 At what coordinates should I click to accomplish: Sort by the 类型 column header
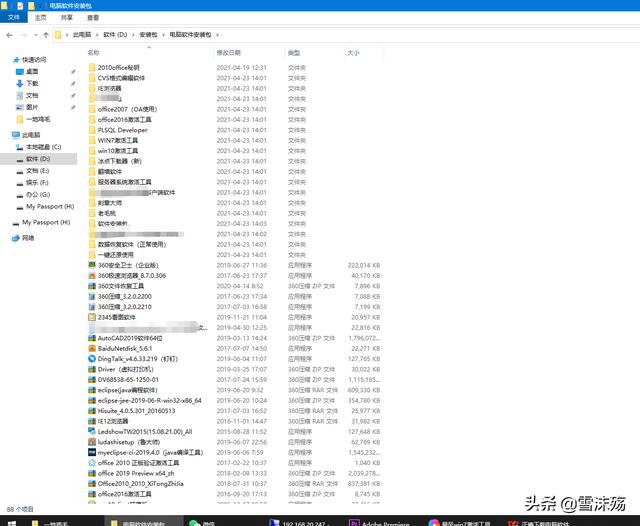coord(294,53)
